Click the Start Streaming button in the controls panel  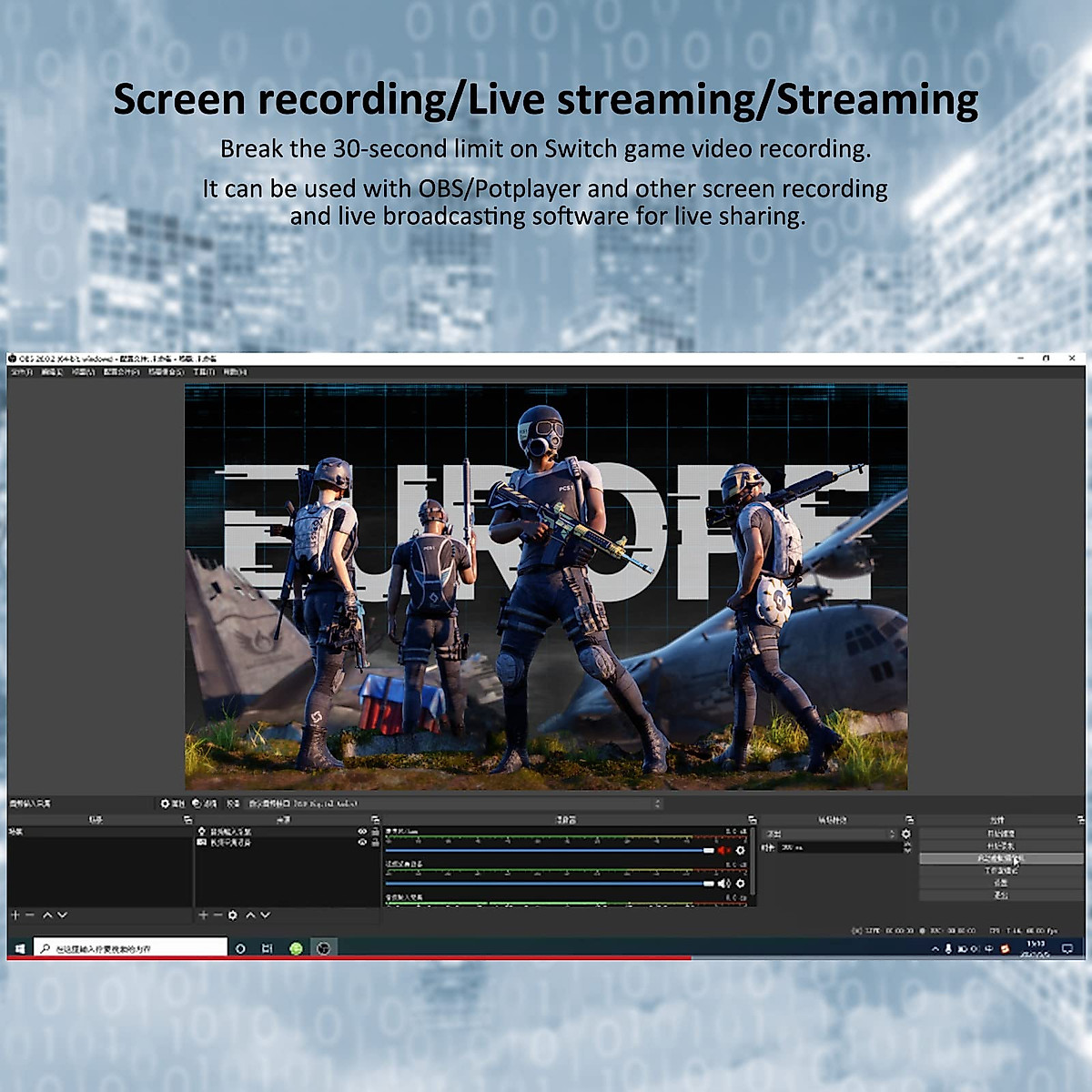click(x=1001, y=834)
